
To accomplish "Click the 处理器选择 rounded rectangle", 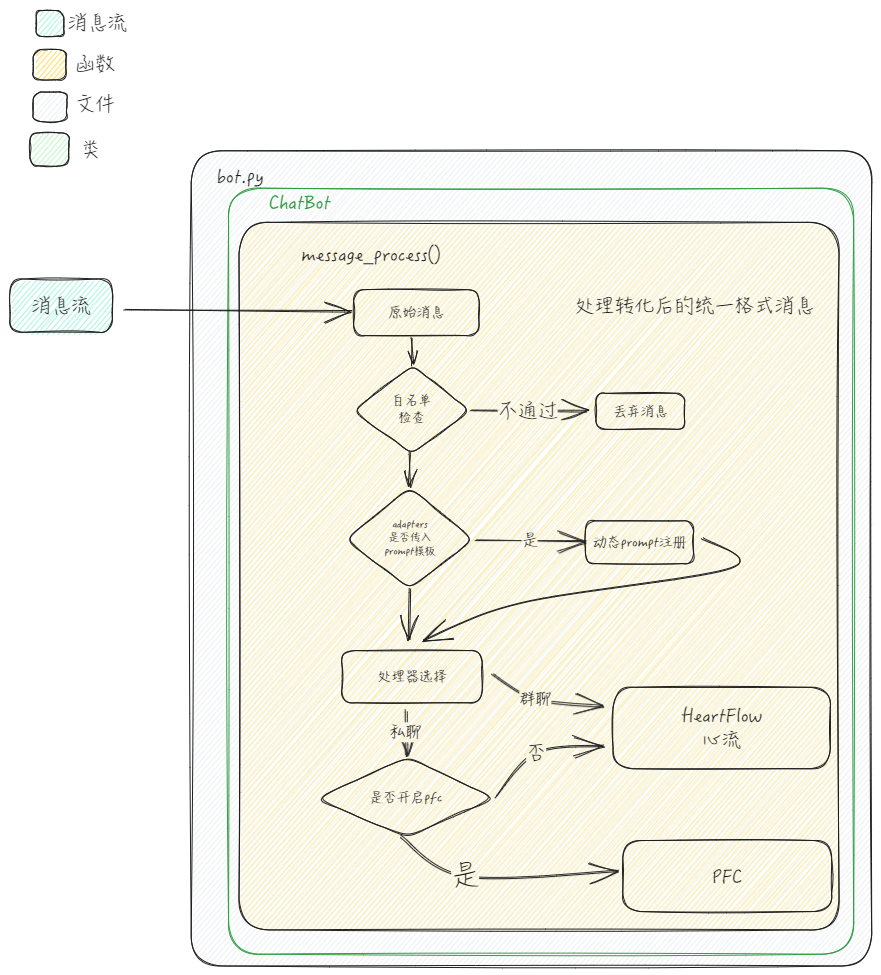I will (x=413, y=677).
